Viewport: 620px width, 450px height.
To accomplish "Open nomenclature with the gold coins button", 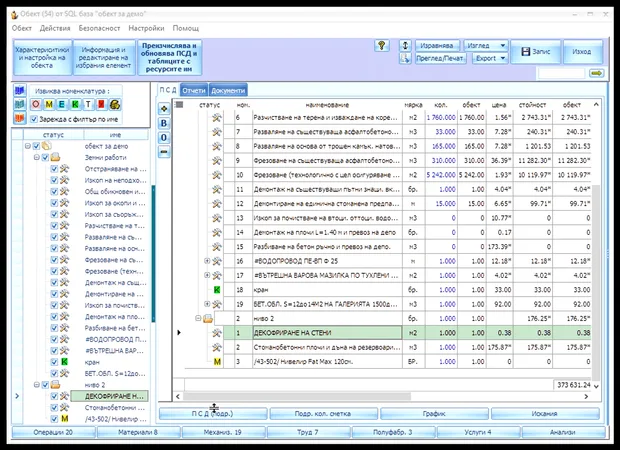I will pyautogui.click(x=115, y=104).
